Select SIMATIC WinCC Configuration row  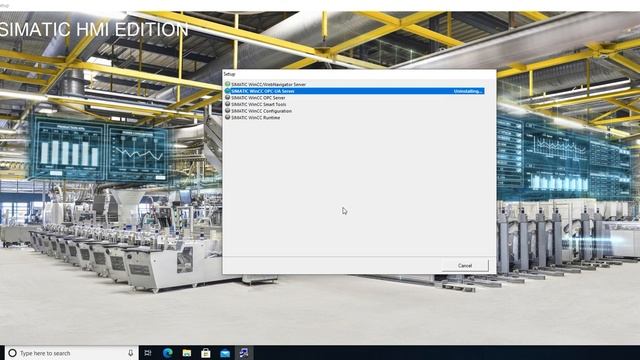(354, 111)
